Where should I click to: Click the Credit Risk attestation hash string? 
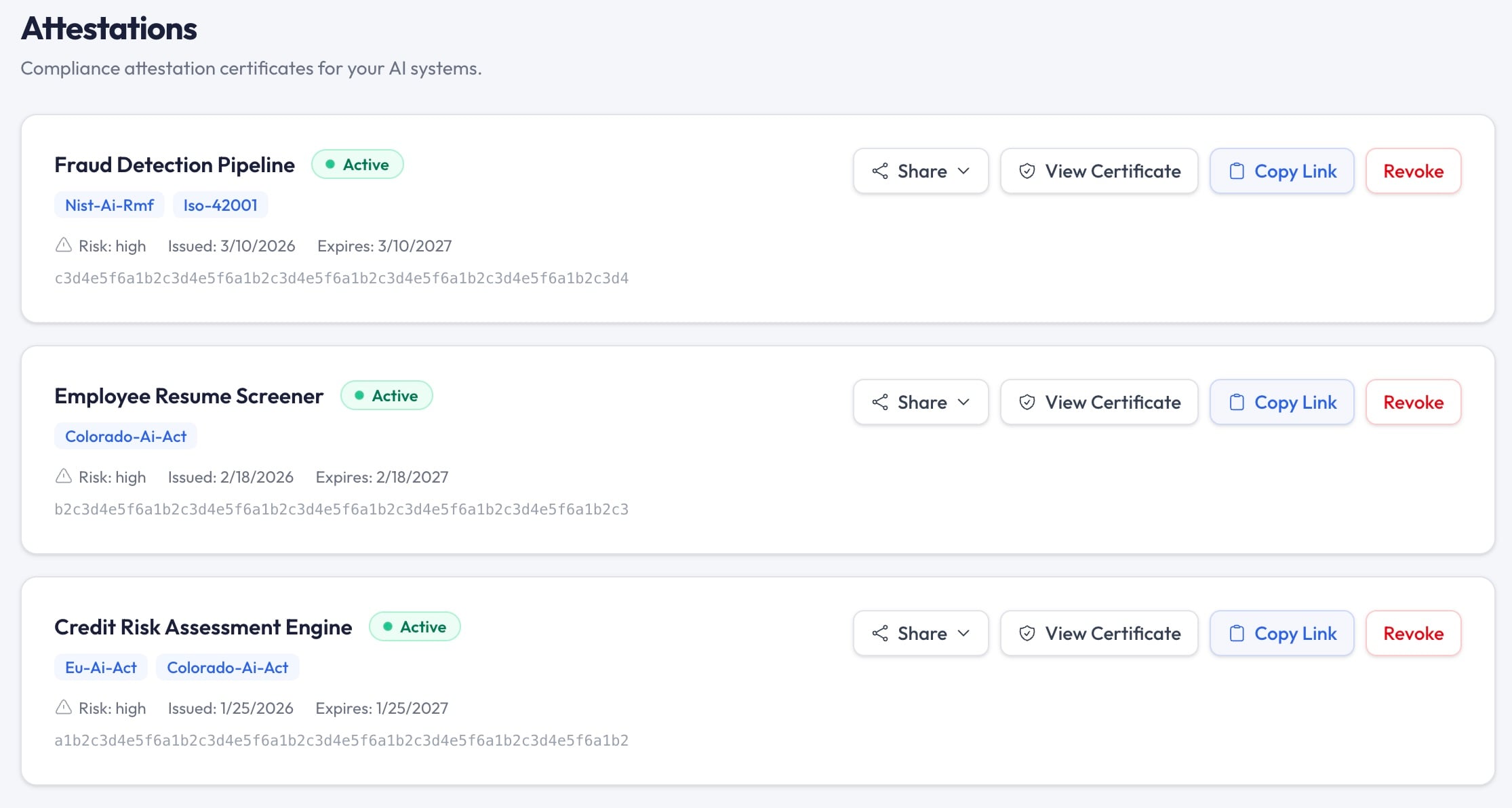click(341, 740)
